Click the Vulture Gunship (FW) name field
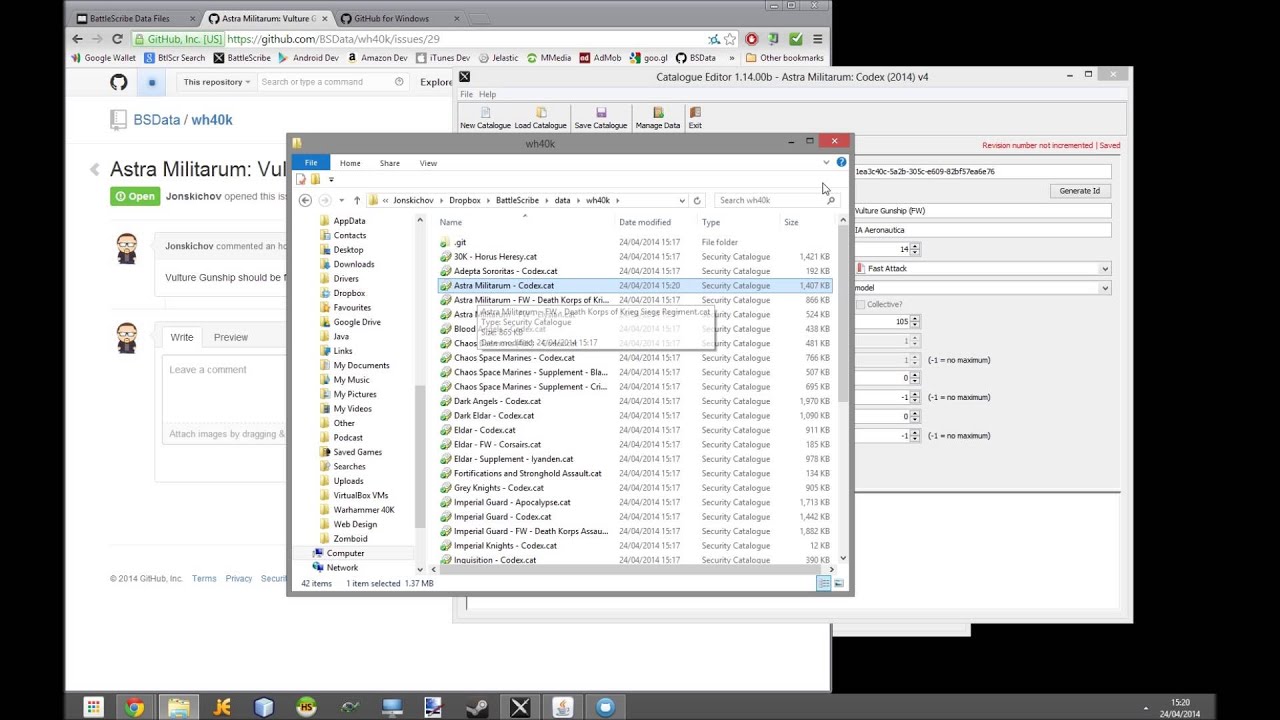The height and width of the screenshot is (720, 1280). [983, 211]
